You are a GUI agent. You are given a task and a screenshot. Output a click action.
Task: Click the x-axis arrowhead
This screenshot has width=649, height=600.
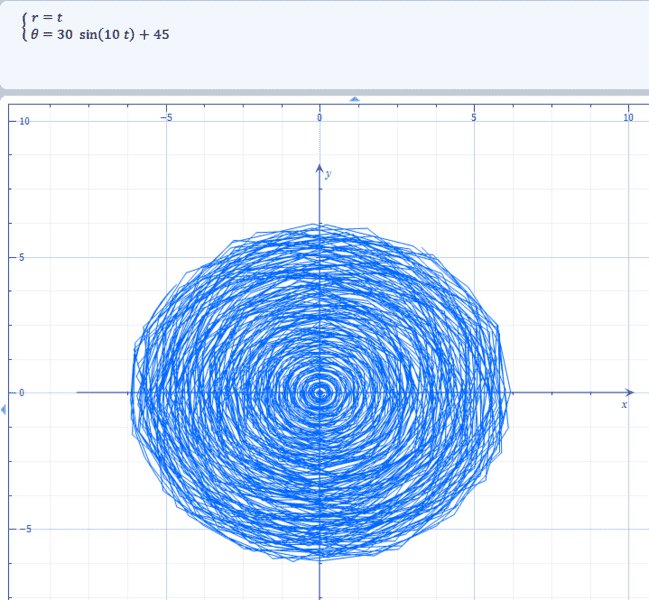point(629,392)
